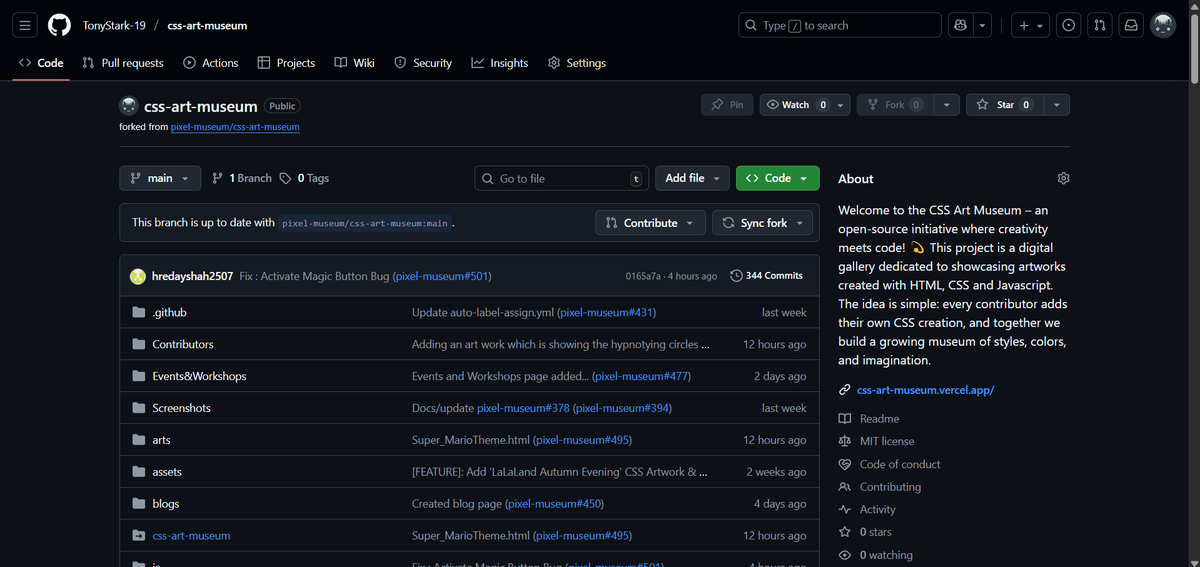The width and height of the screenshot is (1200, 567).
Task: Open the issues icon in header
Action: point(1069,25)
